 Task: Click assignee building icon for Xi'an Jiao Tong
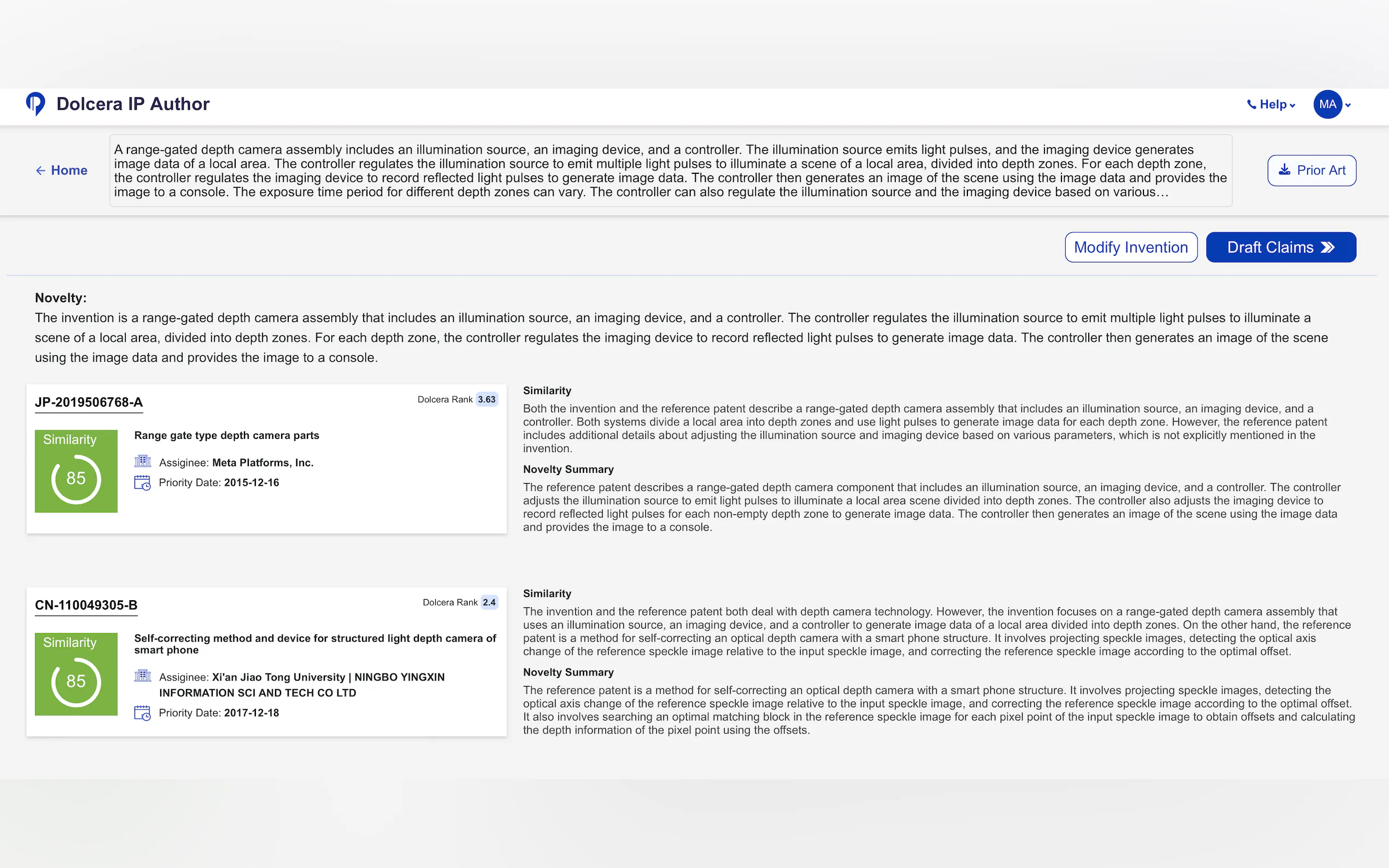[142, 676]
